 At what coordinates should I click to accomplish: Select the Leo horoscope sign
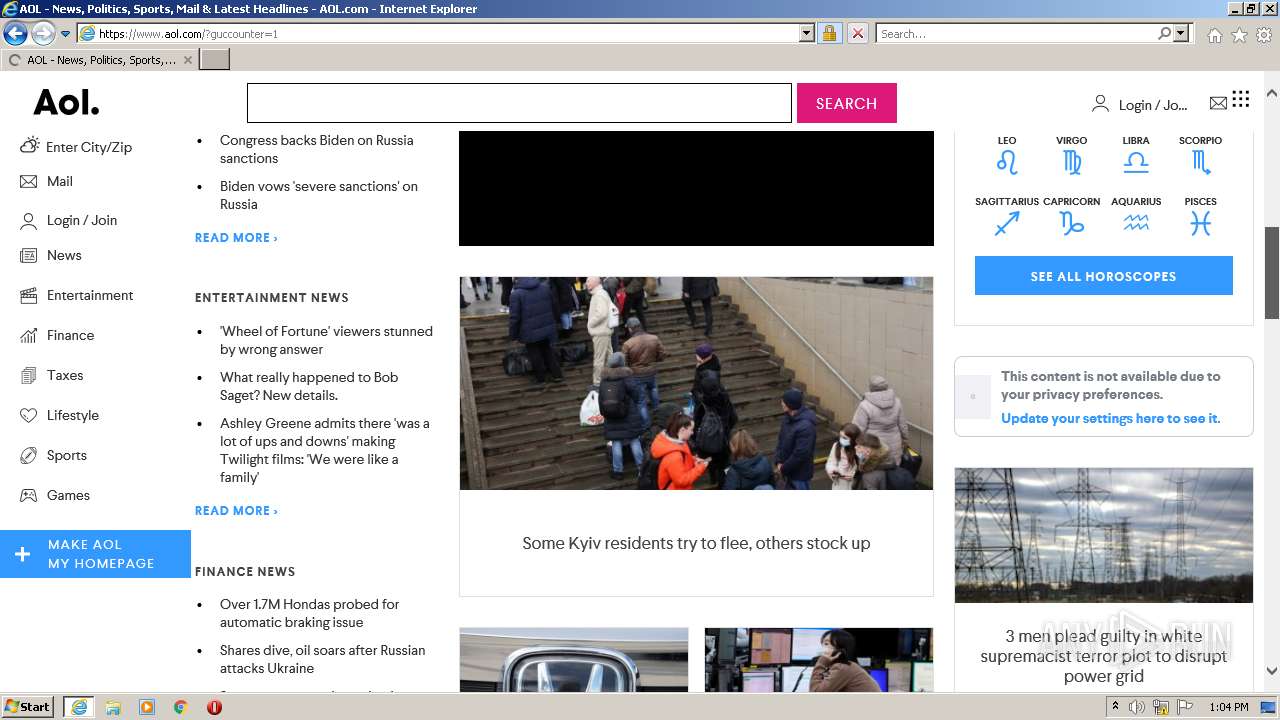(x=1007, y=155)
